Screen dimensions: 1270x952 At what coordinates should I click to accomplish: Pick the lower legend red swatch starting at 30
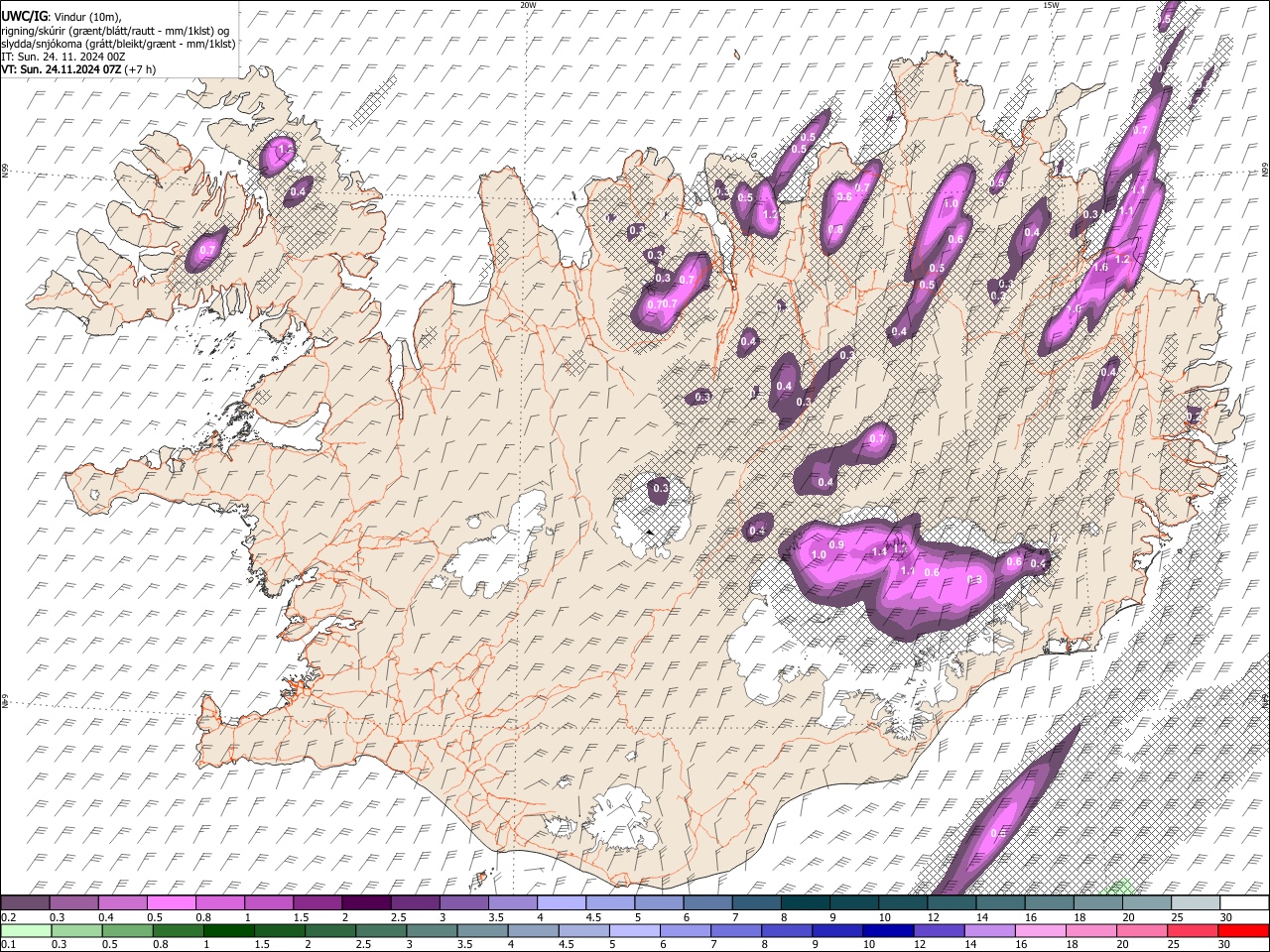pos(1244,930)
